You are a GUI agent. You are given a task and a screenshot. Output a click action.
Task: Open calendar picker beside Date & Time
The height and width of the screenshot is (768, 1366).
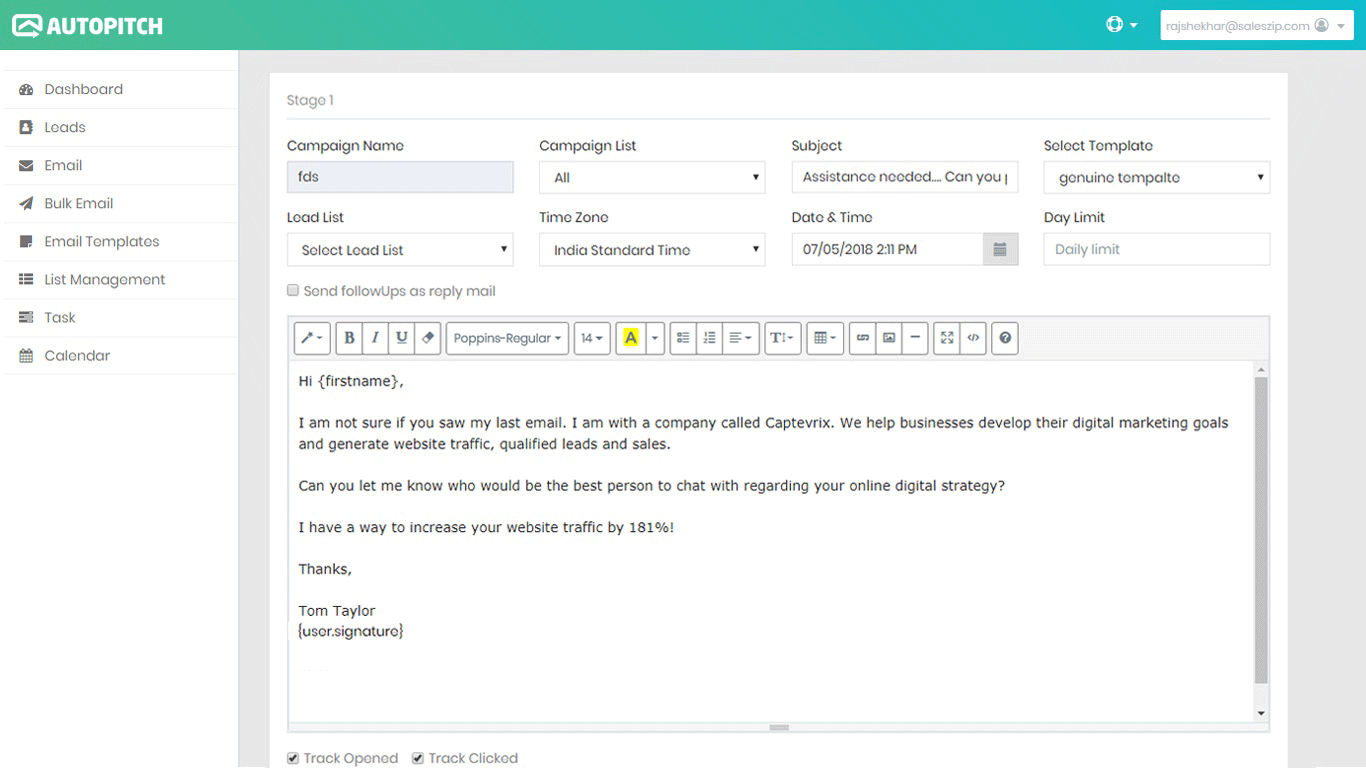coord(1000,249)
